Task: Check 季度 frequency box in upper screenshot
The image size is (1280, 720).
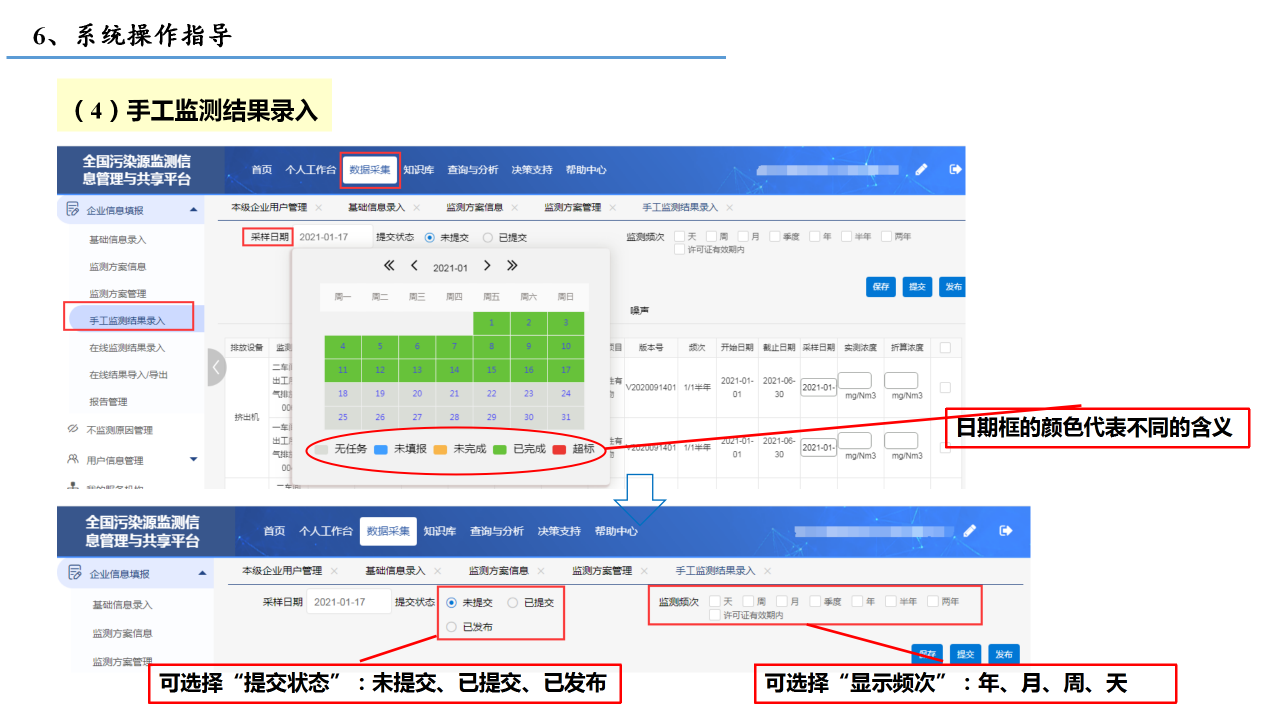Action: pyautogui.click(x=774, y=237)
